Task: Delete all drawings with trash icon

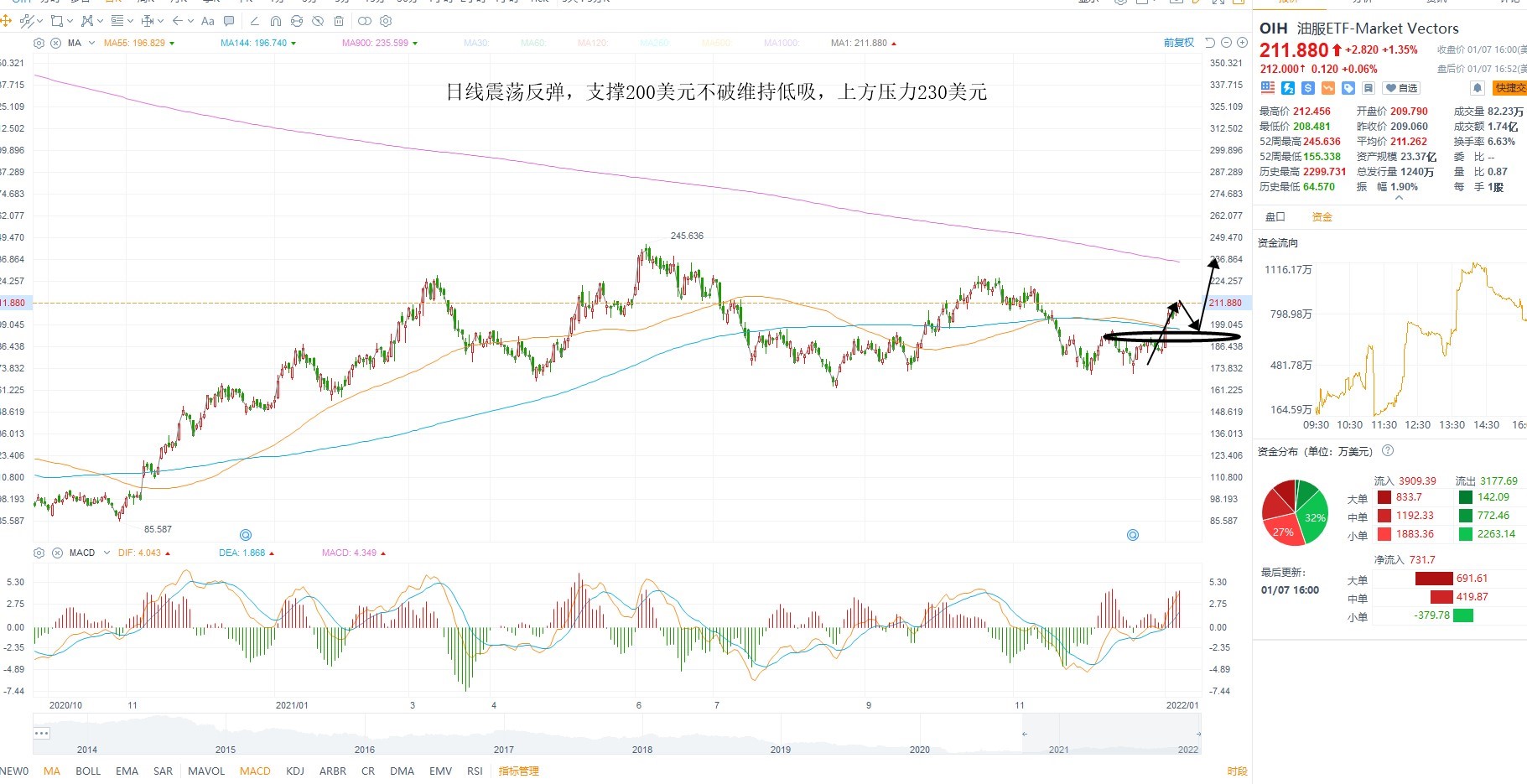Action: pyautogui.click(x=339, y=21)
